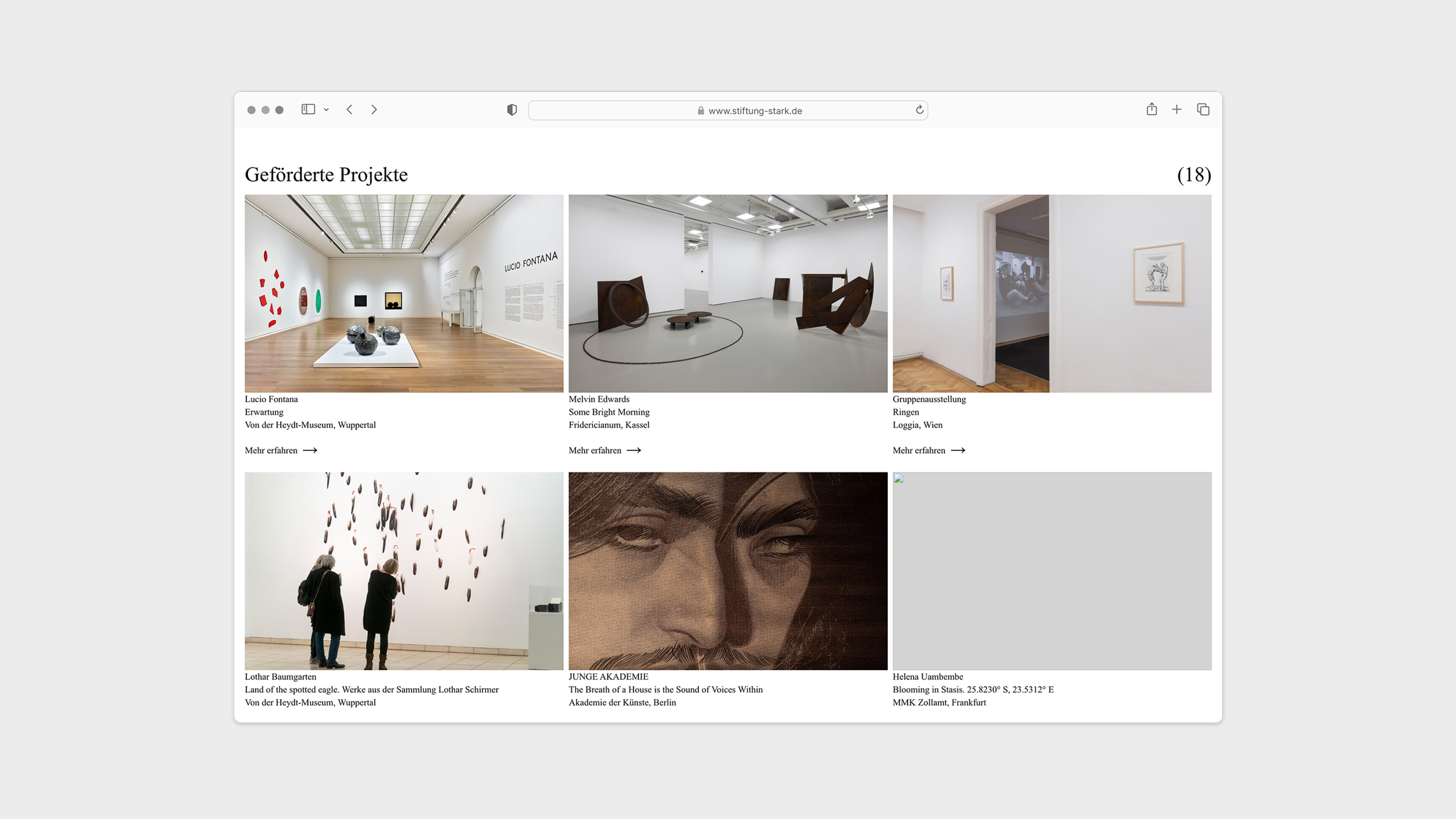Reload the page with refresh icon
The image size is (1456, 819).
[x=919, y=110]
